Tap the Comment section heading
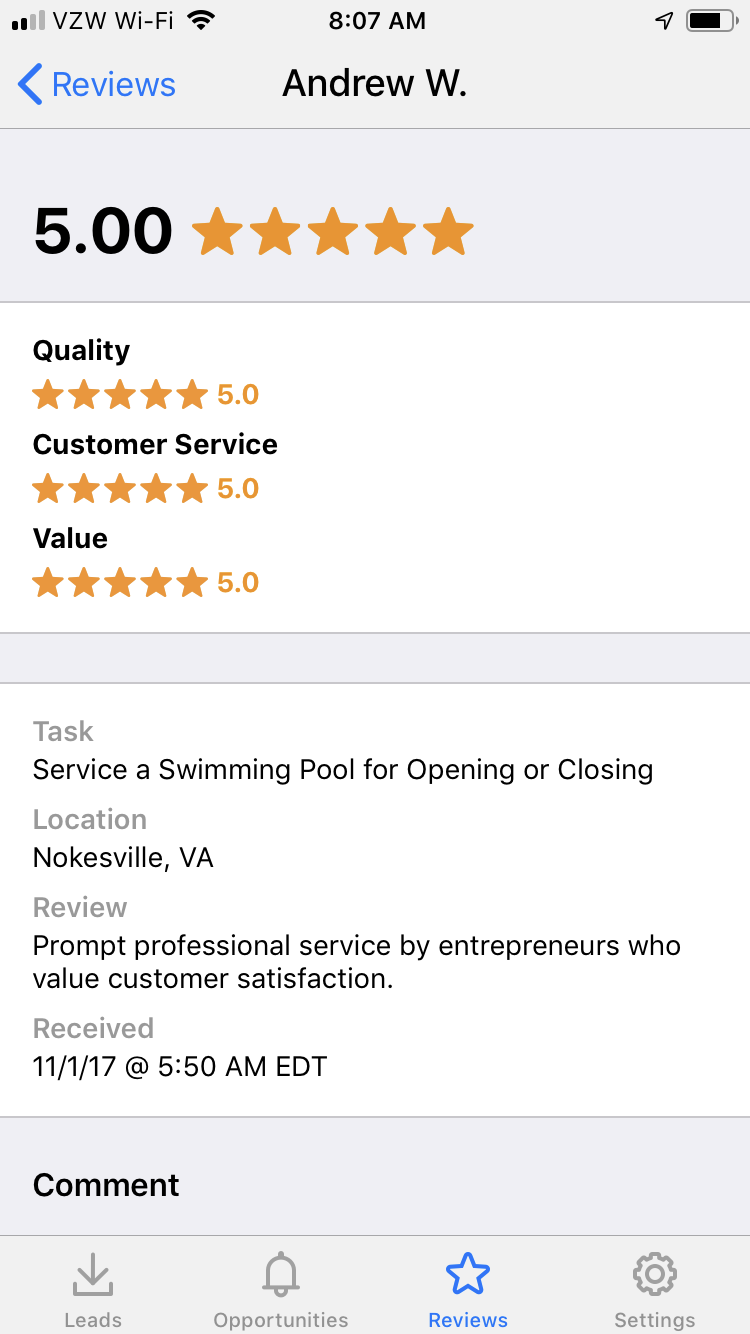Screen dimensions: 750x1334 pos(106,1185)
